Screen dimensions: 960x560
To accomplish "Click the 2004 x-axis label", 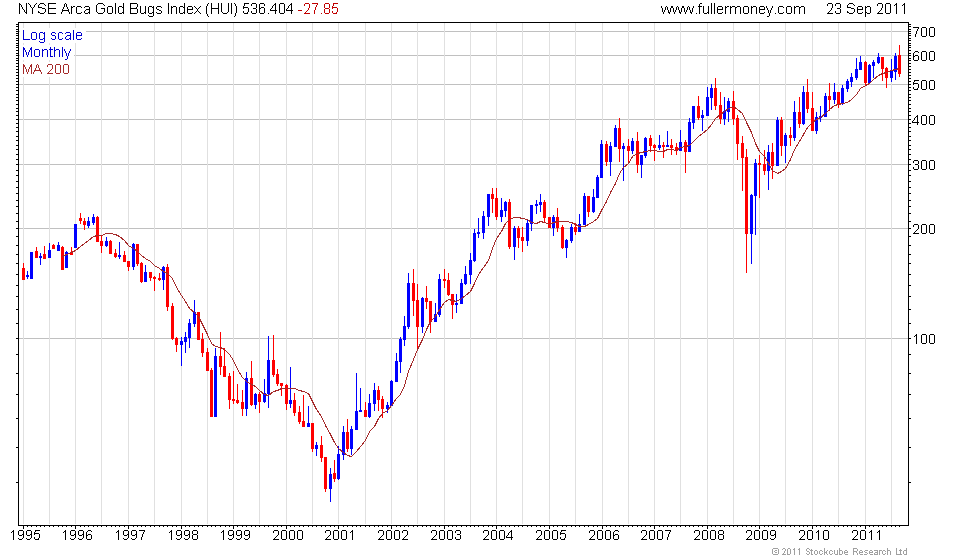I will coord(498,536).
